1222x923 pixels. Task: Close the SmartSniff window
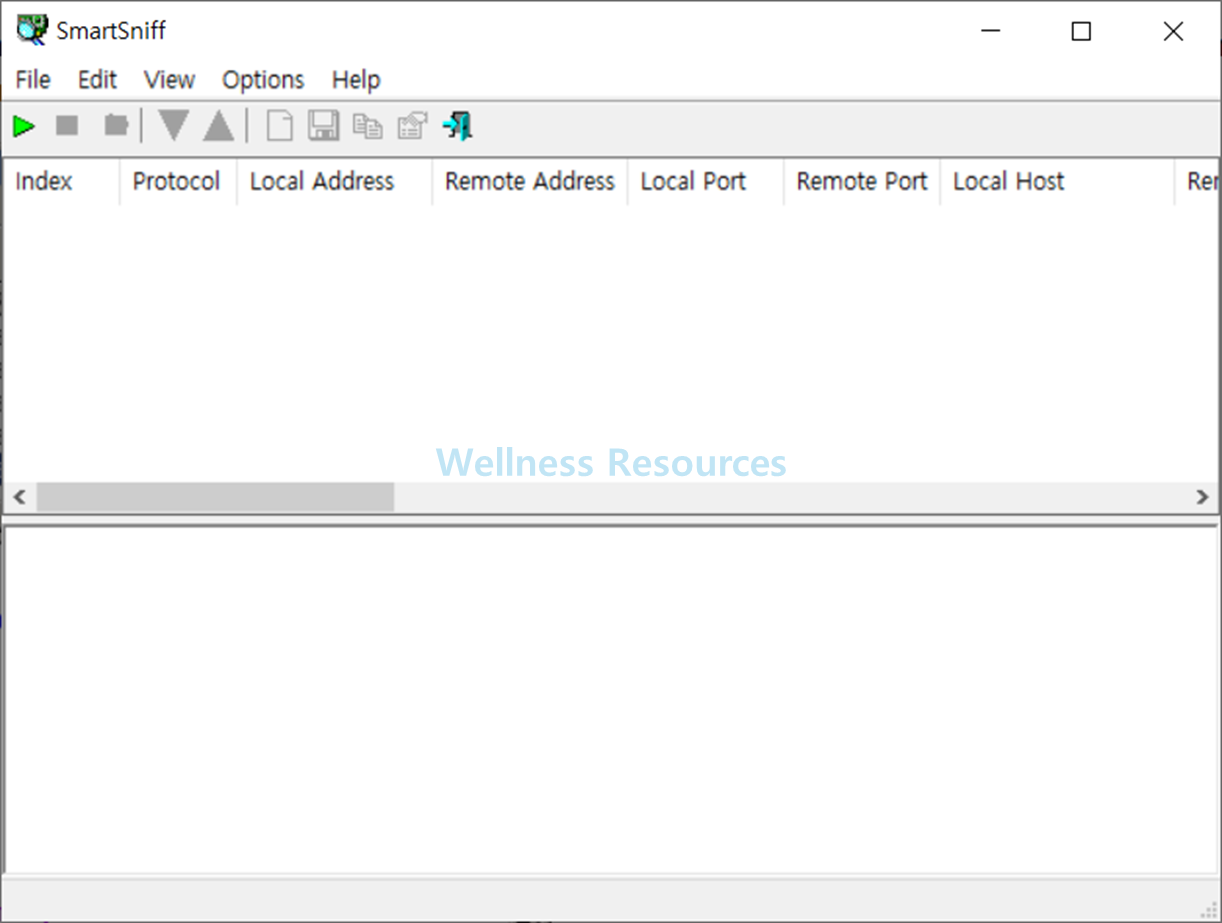(1173, 31)
